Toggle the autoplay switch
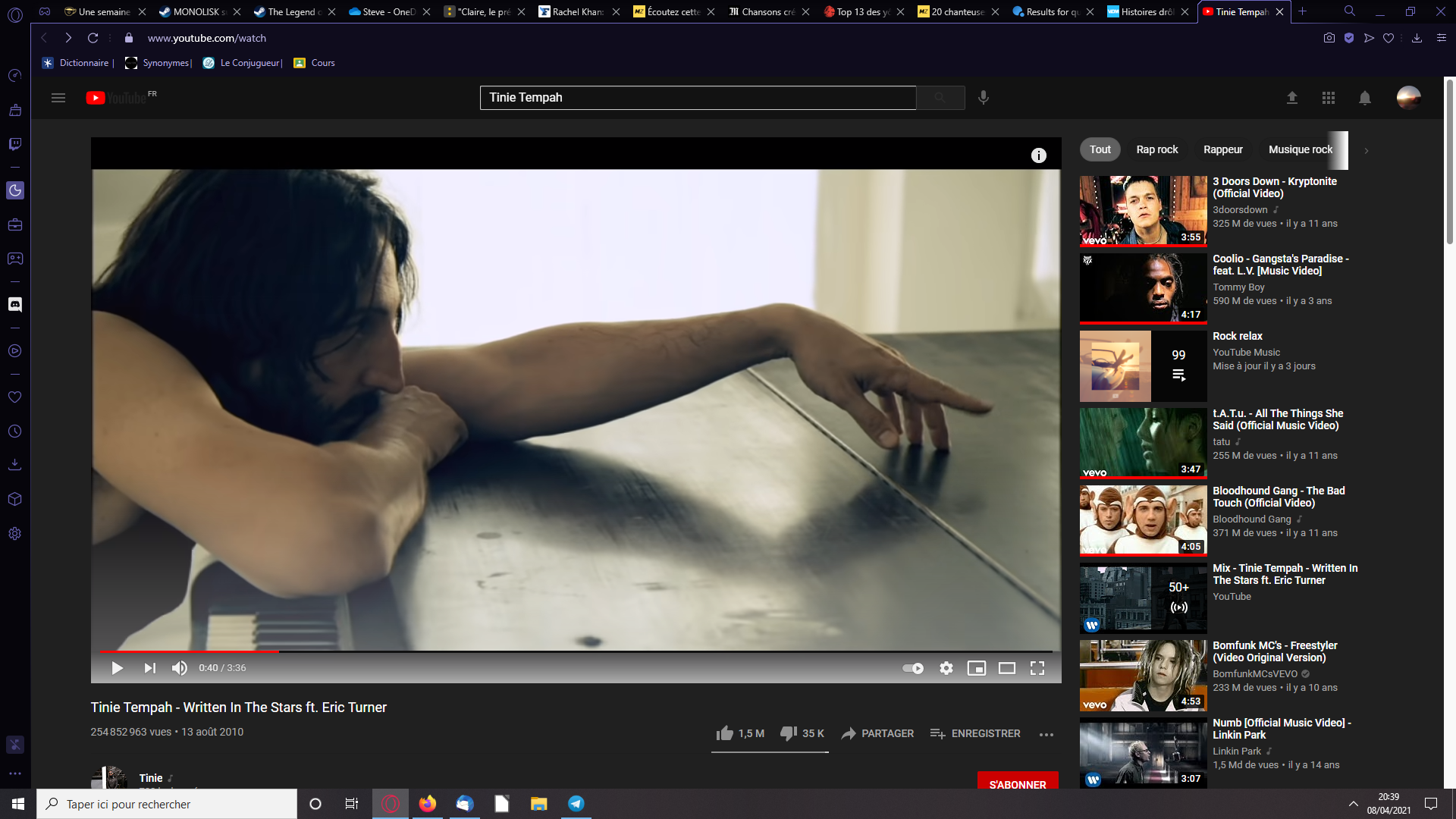The image size is (1456, 819). (x=913, y=668)
